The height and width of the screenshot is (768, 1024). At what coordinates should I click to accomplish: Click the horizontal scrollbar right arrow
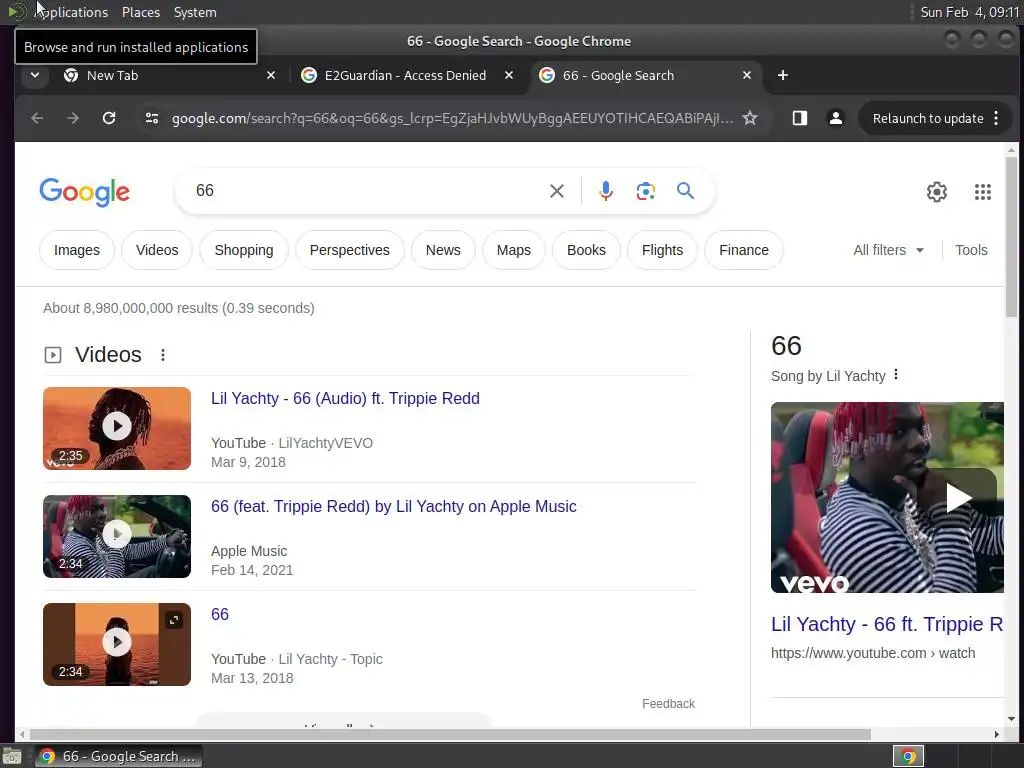997,735
